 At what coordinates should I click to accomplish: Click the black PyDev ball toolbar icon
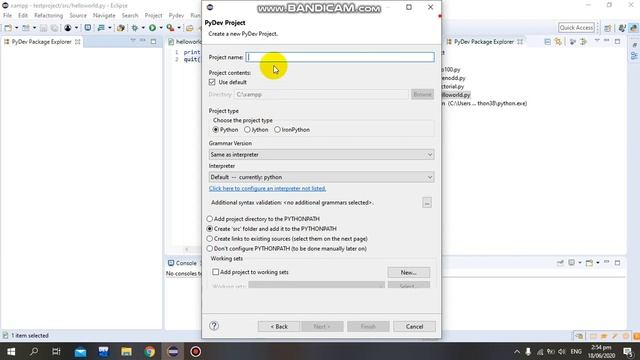[x=68, y=28]
